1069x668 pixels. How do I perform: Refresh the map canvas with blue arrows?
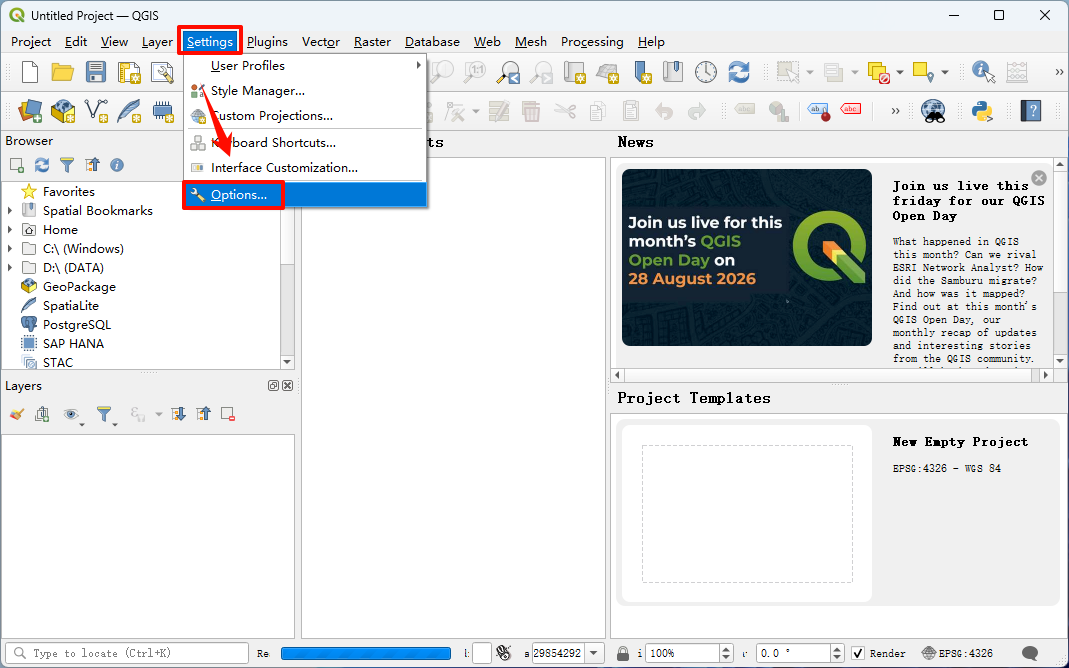click(739, 72)
